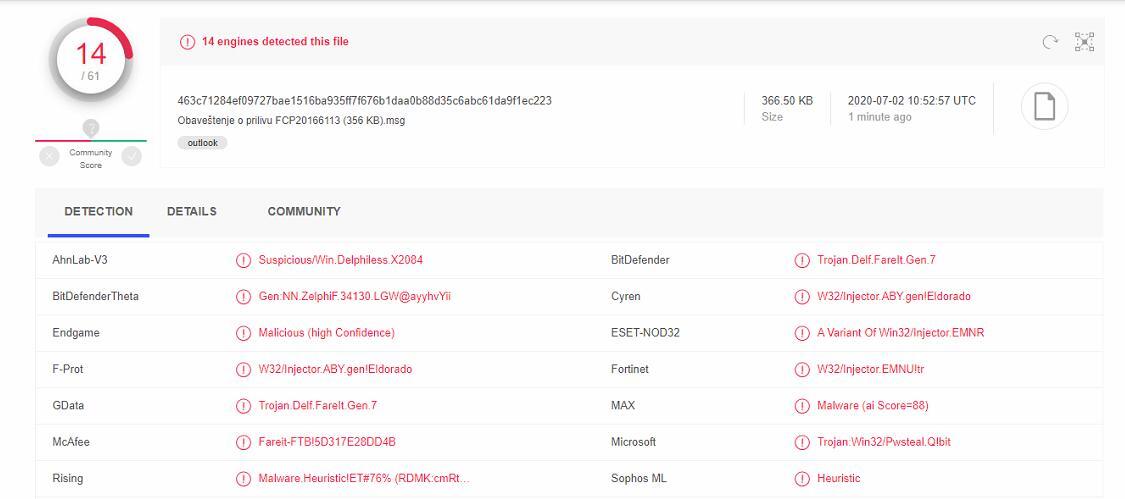Click truncated Rising Malware.Heuristic result text
The image size is (1125, 499).
point(363,478)
